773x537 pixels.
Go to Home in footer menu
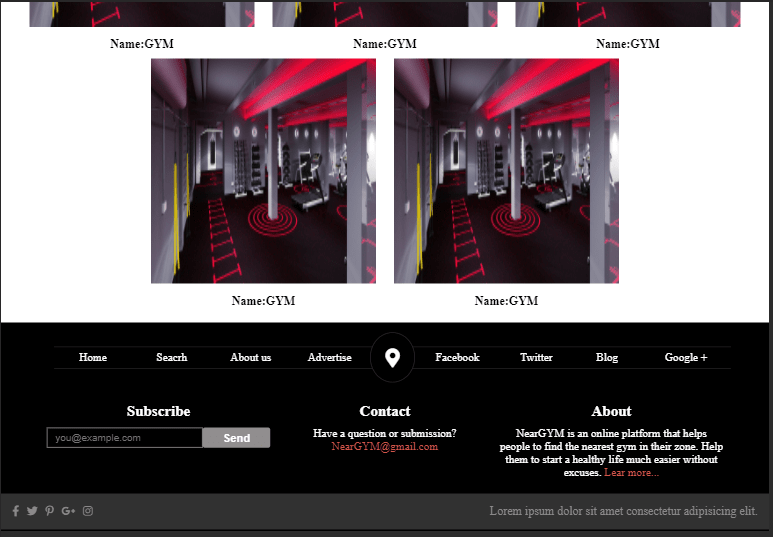click(93, 357)
